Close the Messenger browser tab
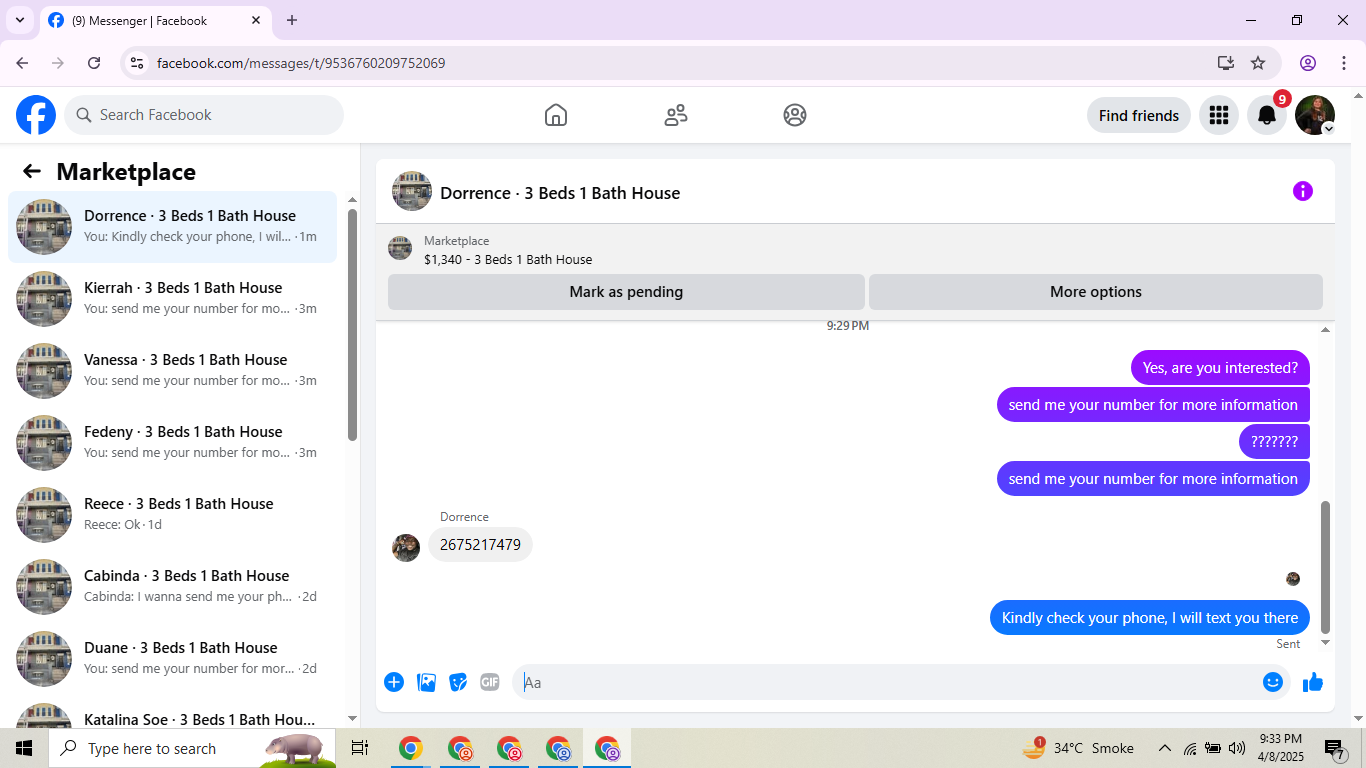This screenshot has width=1366, height=768. (x=256, y=20)
